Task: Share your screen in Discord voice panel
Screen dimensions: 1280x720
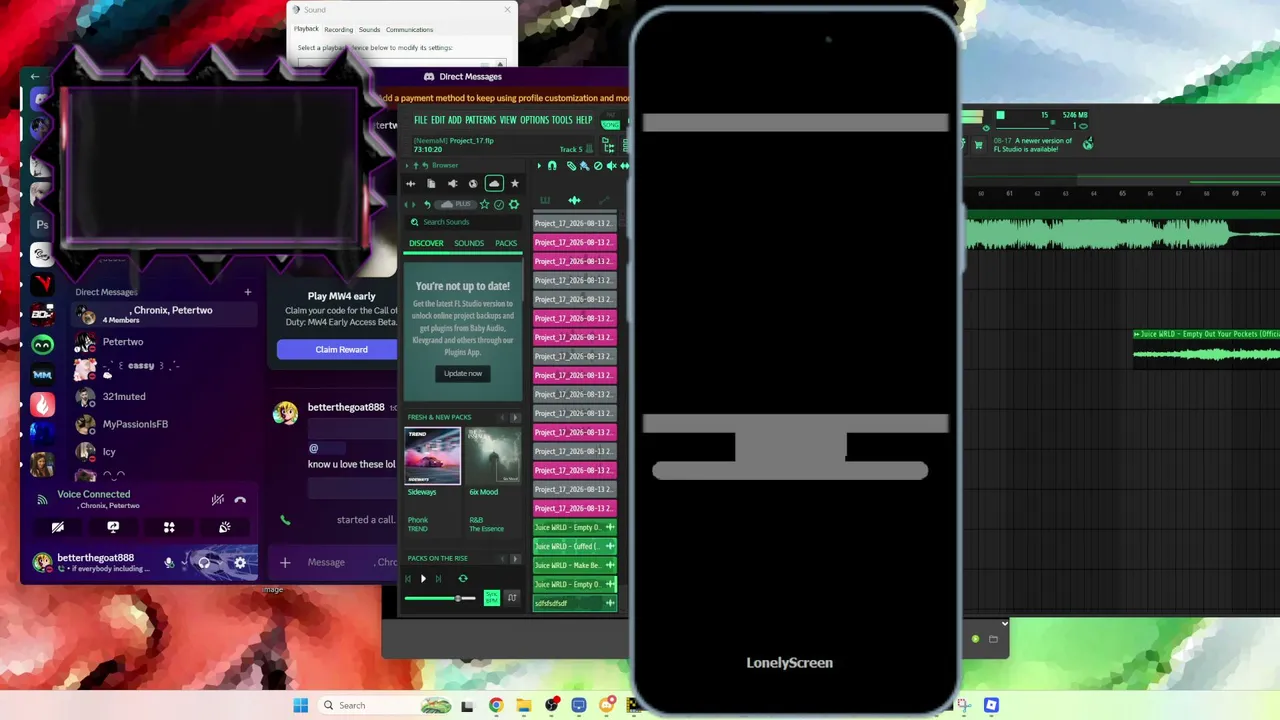Action: pyautogui.click(x=113, y=527)
